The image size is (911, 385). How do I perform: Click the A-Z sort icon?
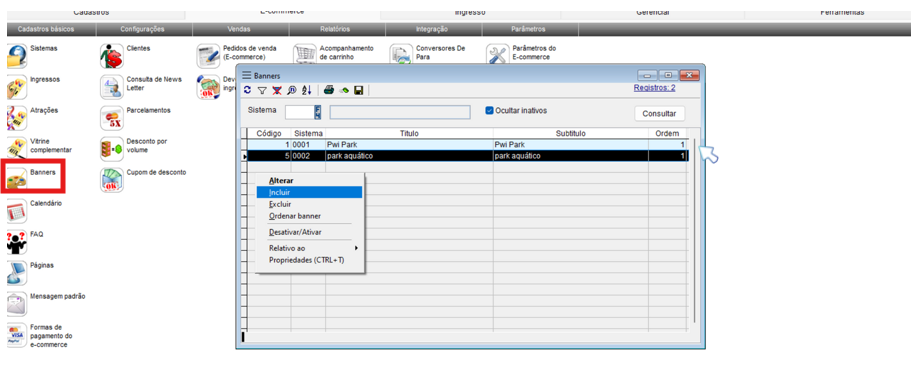pos(307,90)
